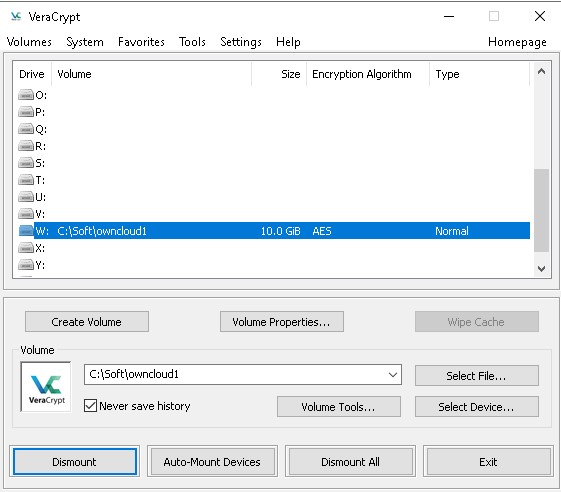The image size is (561, 492).
Task: Click the 10.0 GiB size cell
Action: pos(280,231)
